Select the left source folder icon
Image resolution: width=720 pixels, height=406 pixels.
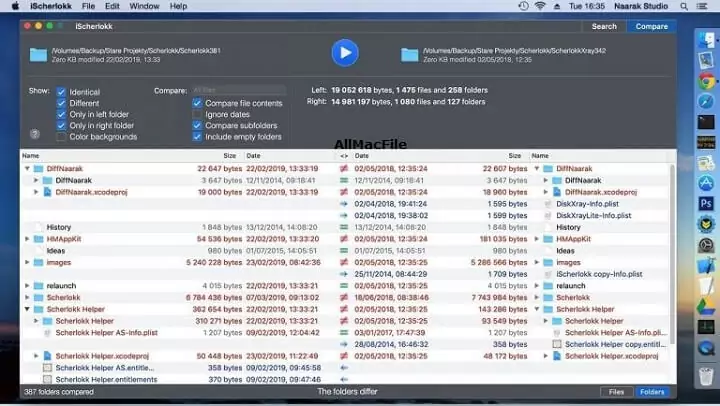[38, 55]
